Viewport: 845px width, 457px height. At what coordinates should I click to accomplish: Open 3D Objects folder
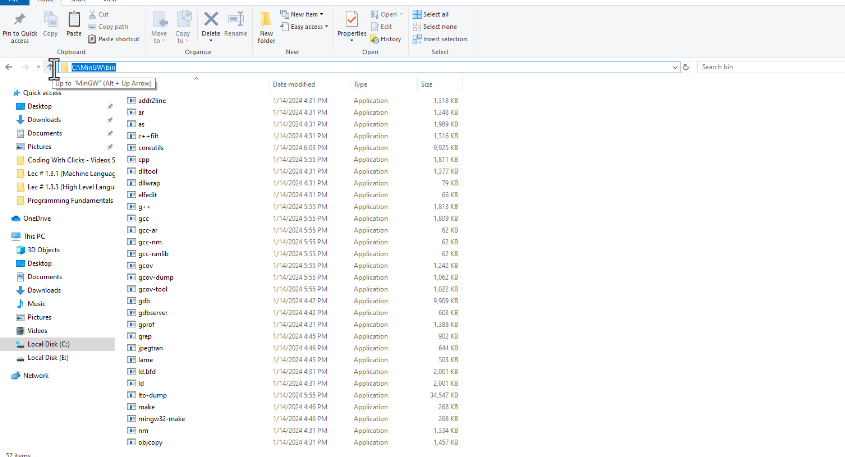pos(43,250)
